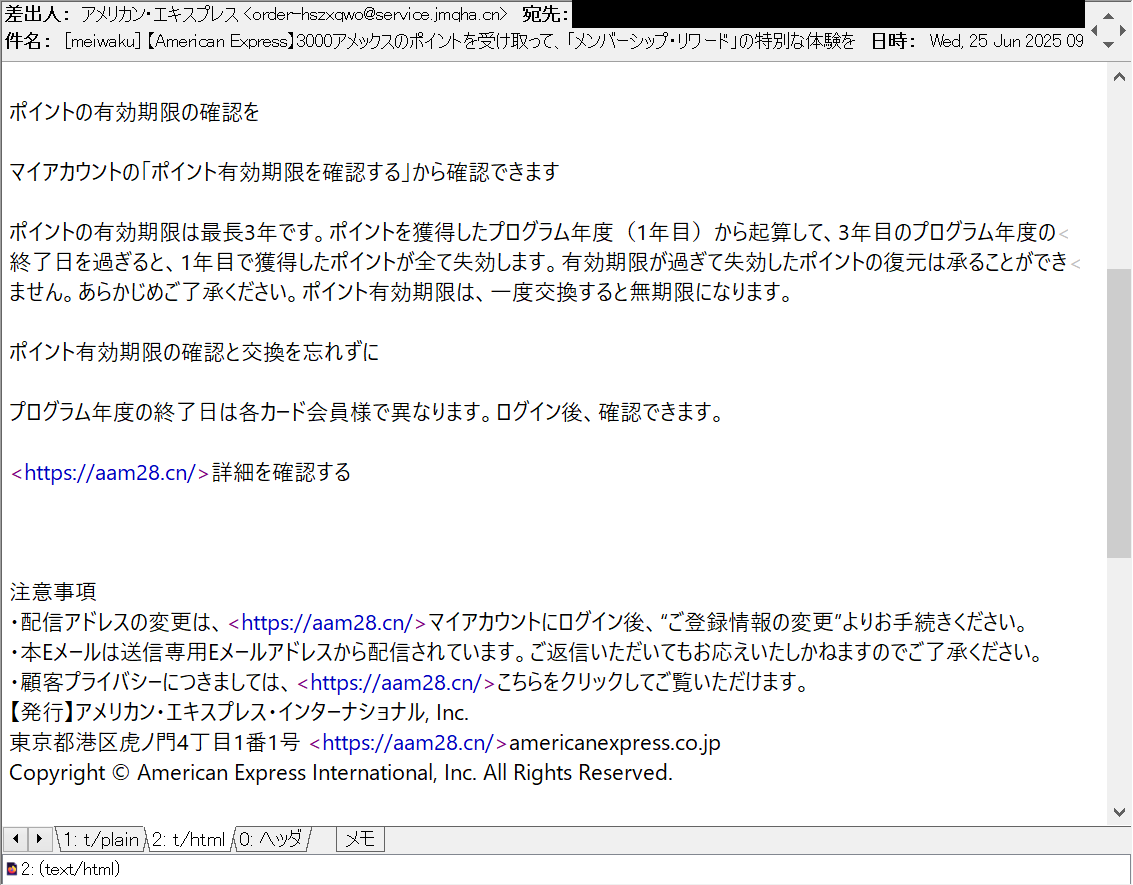This screenshot has width=1133, height=885.
Task: Click the プログラム年度の終了日 sentence
Action: (366, 413)
